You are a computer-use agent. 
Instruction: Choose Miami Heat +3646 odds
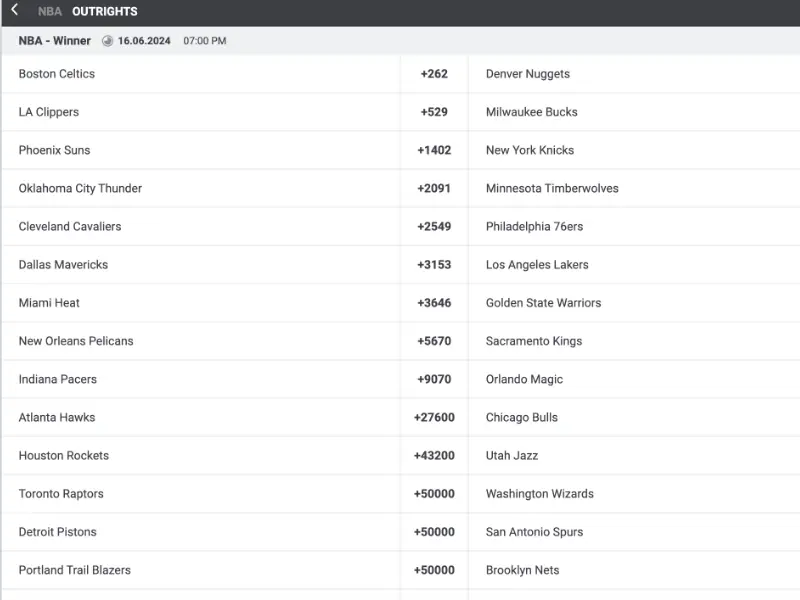434,303
